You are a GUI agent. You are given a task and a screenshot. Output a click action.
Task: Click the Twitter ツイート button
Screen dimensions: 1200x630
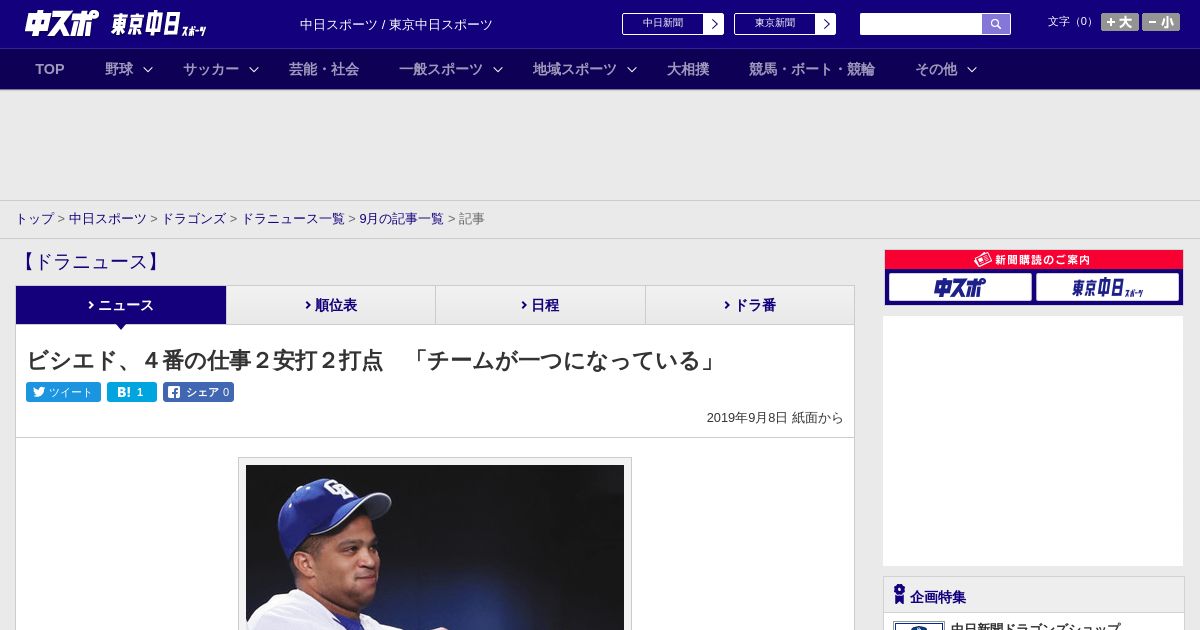[63, 392]
